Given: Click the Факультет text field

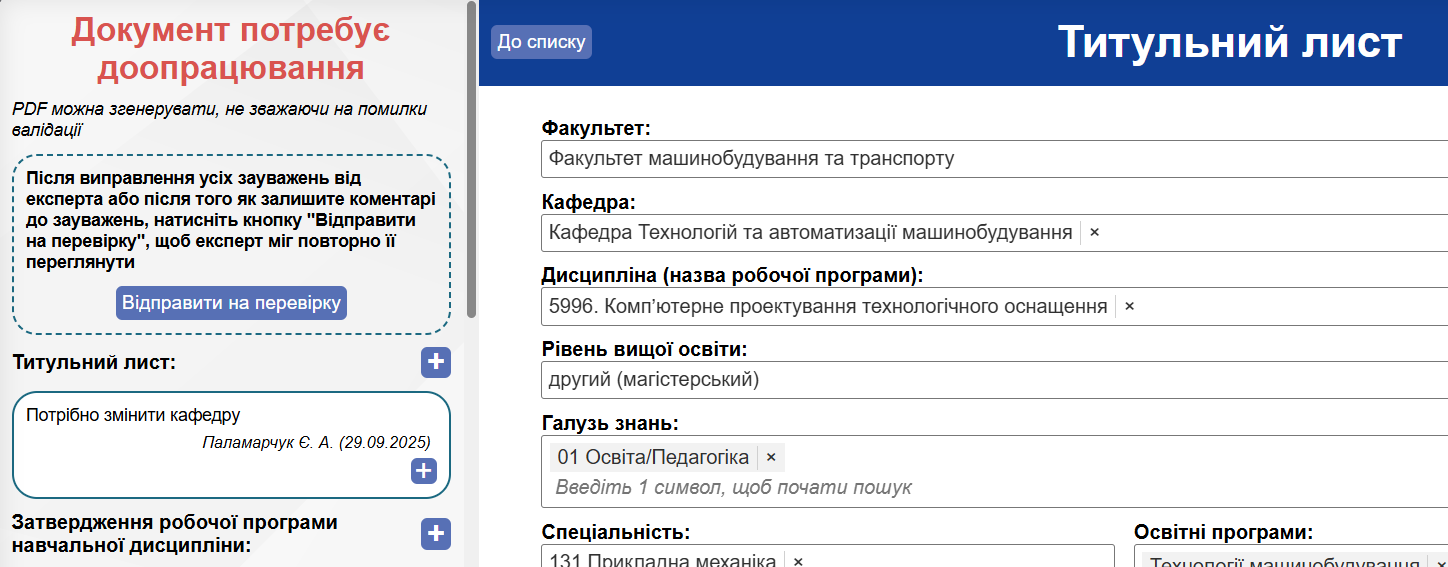Looking at the screenshot, I should click(x=990, y=158).
